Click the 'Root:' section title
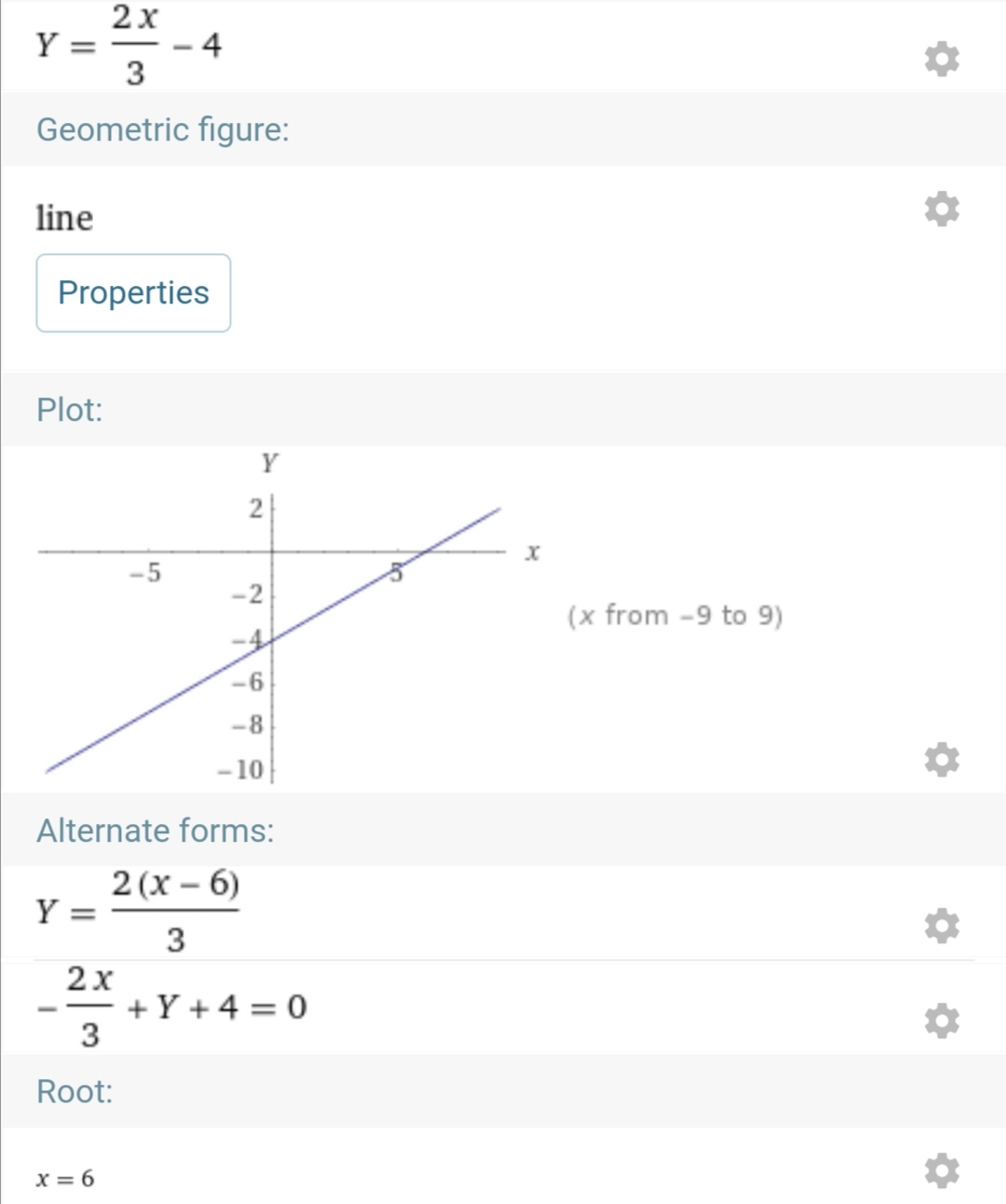This screenshot has width=1006, height=1204. [x=75, y=1091]
